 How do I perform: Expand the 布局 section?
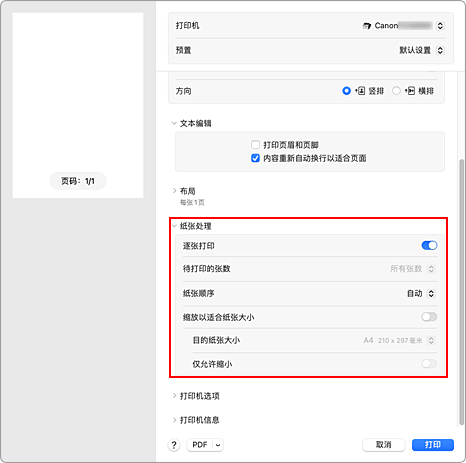[x=174, y=191]
